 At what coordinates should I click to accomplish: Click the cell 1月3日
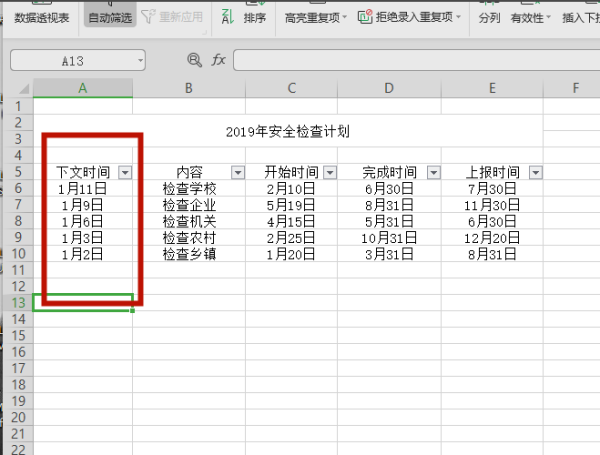(x=83, y=238)
